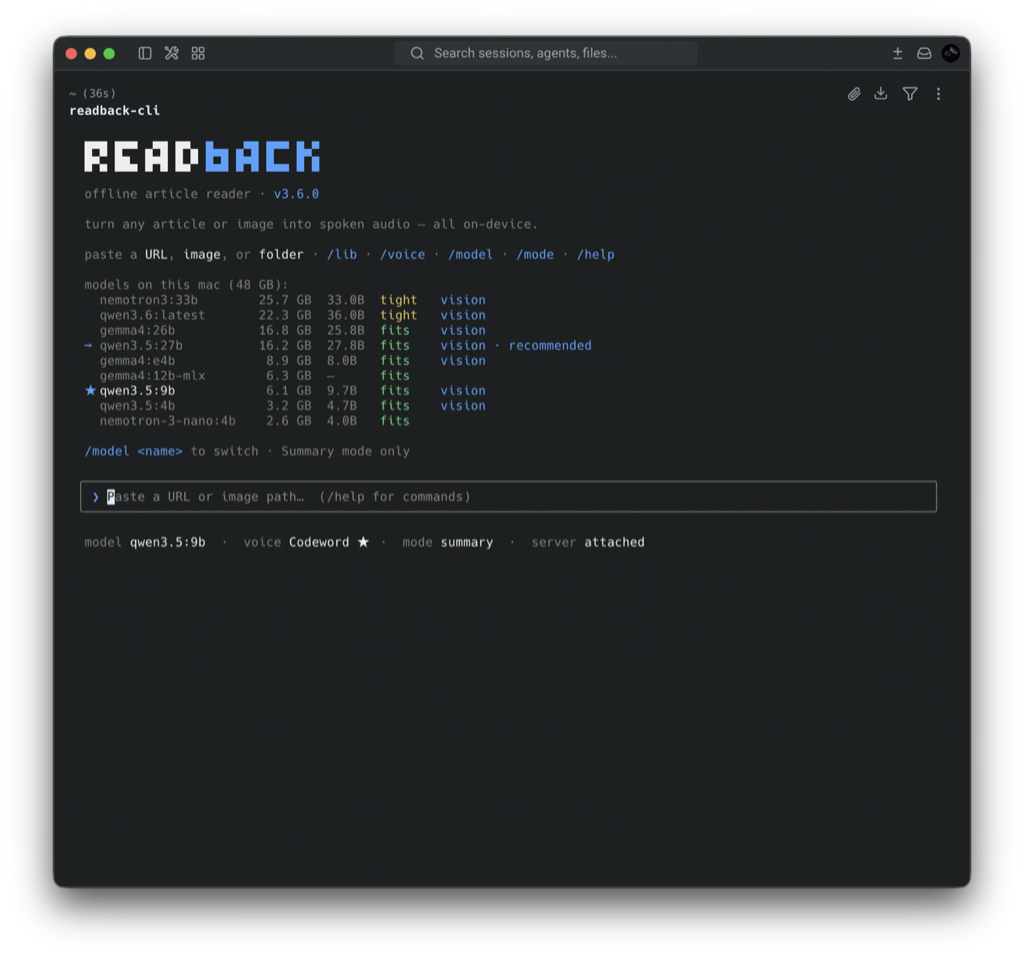Select the qwen3.5:27b model row
The image size is (1024, 958).
click(x=338, y=345)
